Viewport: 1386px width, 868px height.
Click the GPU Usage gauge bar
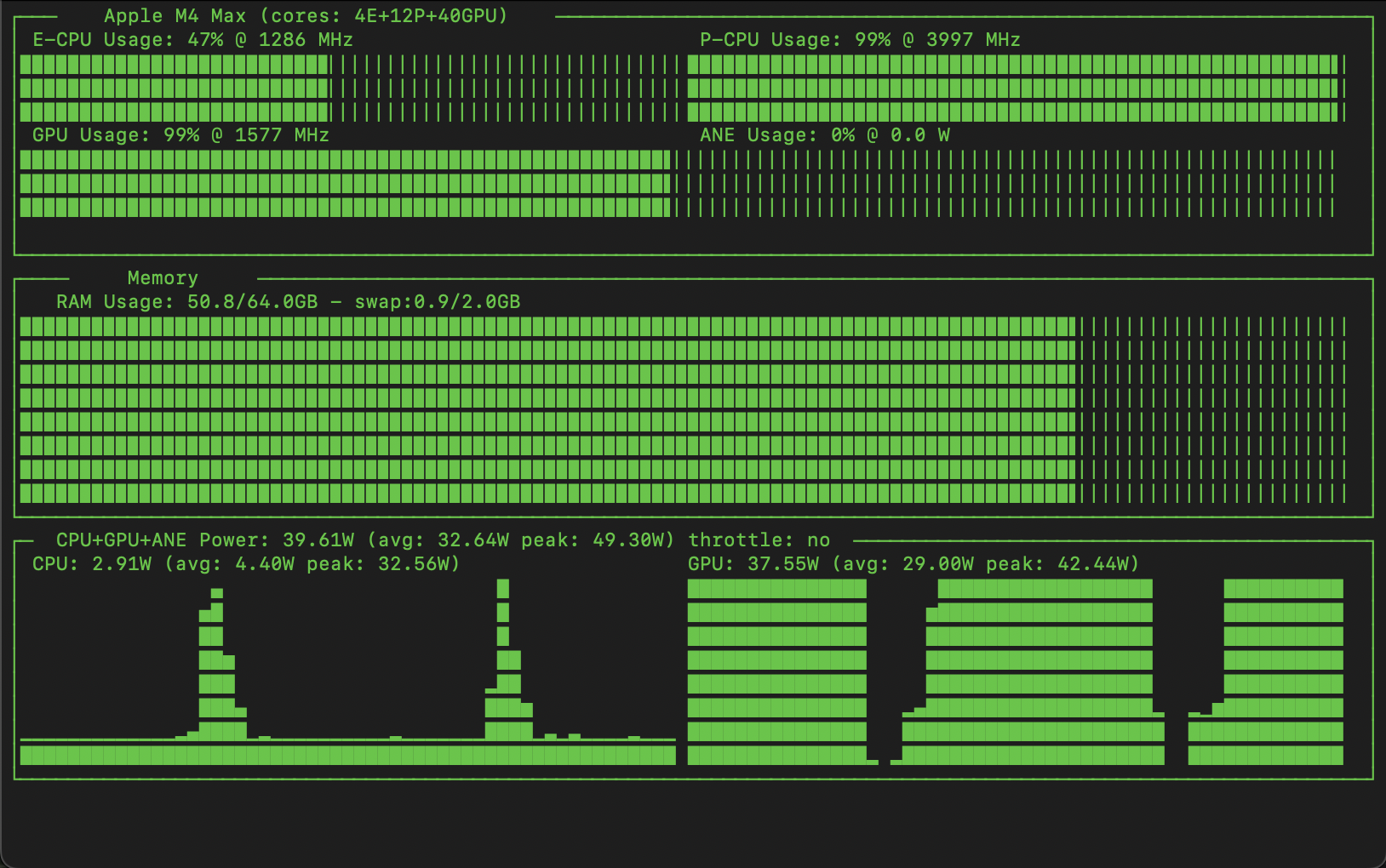341,183
